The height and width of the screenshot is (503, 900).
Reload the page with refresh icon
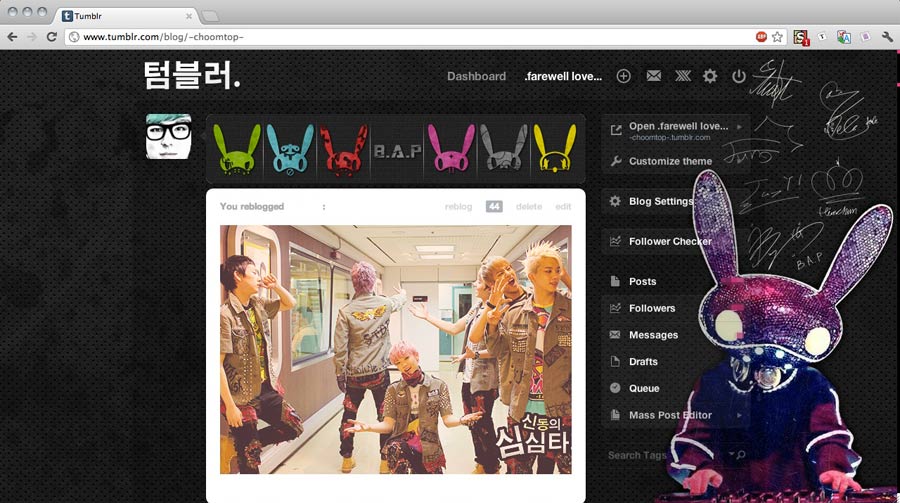click(x=52, y=37)
